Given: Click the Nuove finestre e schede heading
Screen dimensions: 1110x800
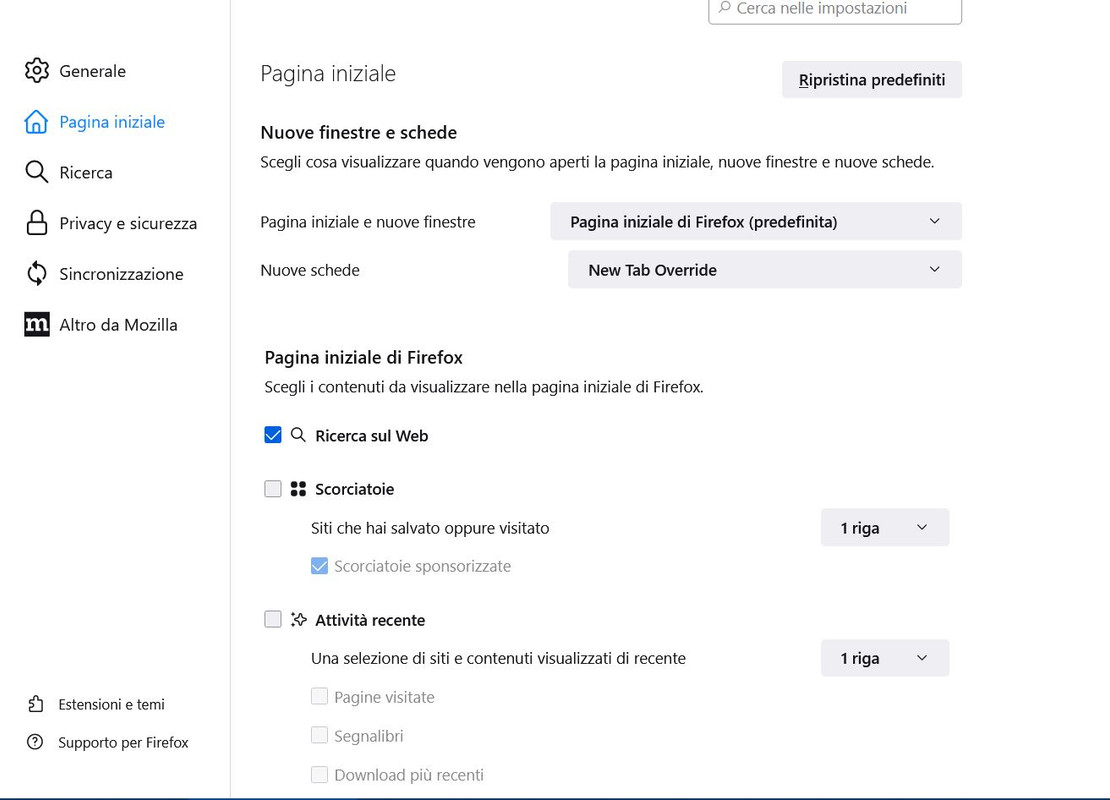Looking at the screenshot, I should point(358,132).
